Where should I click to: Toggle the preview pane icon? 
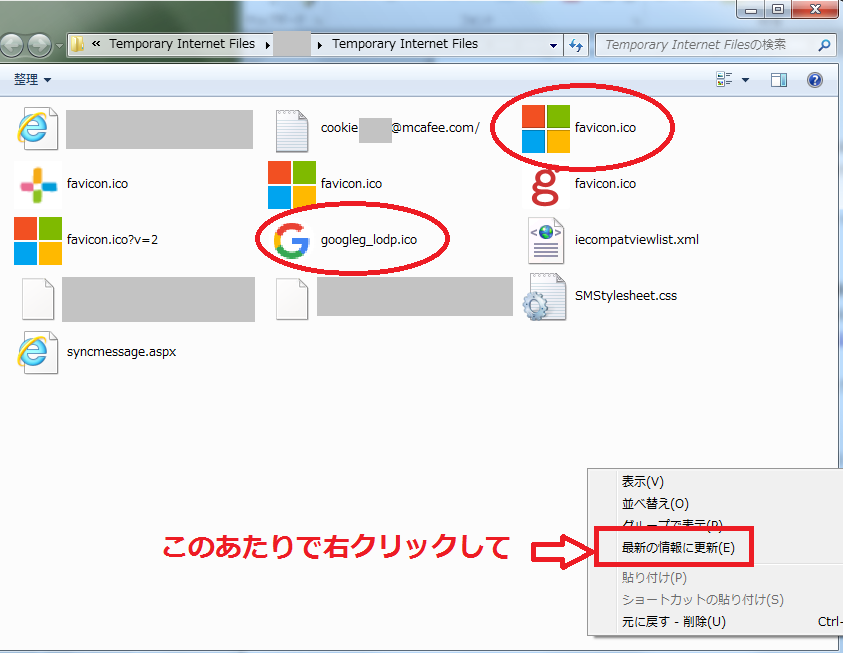click(778, 80)
